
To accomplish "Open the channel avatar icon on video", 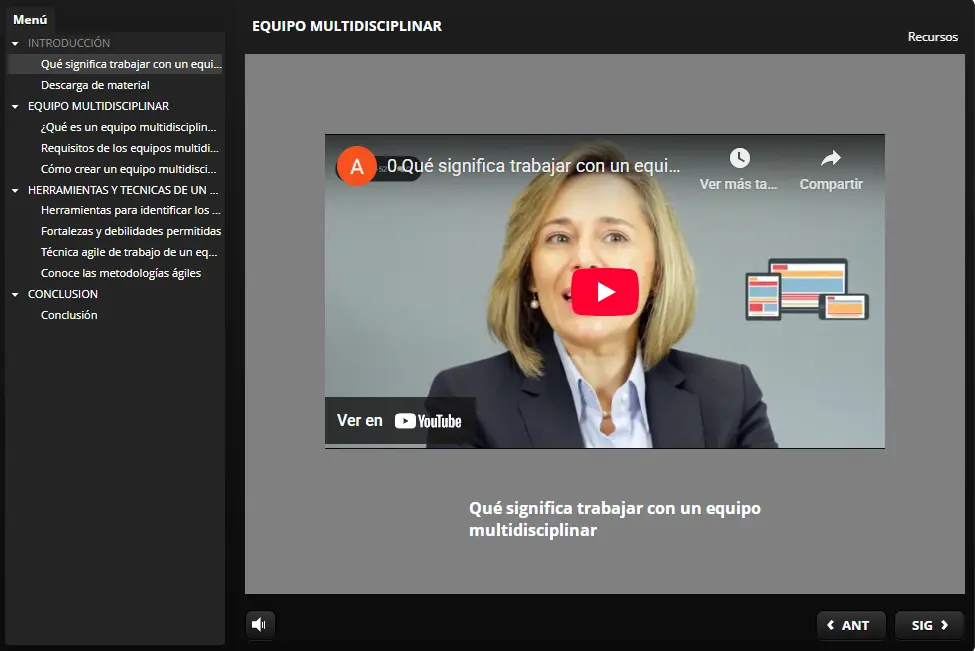I will point(357,166).
